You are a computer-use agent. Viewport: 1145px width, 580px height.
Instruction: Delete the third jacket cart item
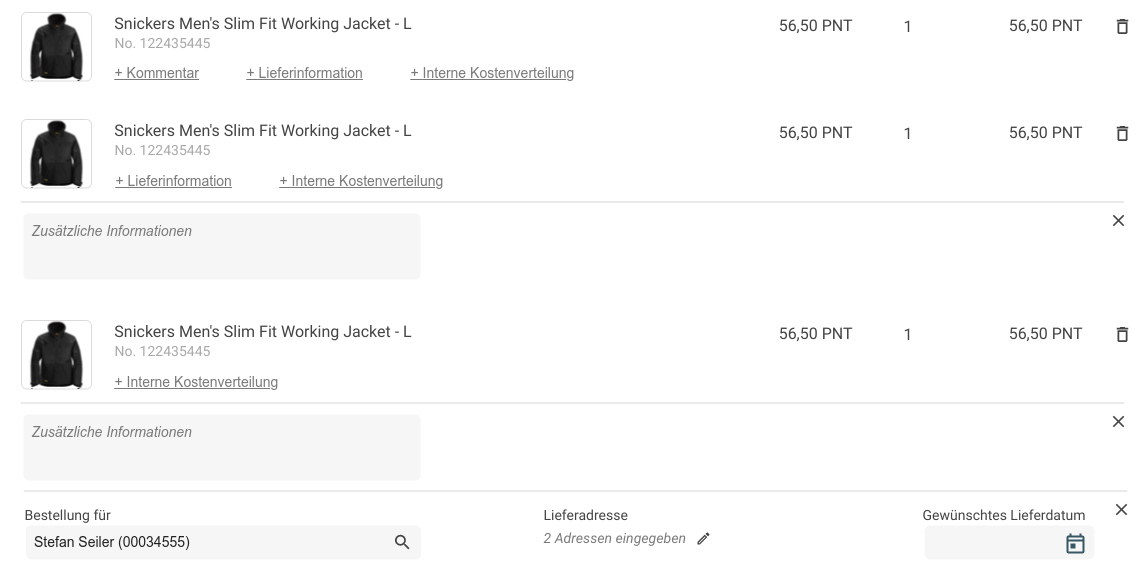(x=1122, y=335)
